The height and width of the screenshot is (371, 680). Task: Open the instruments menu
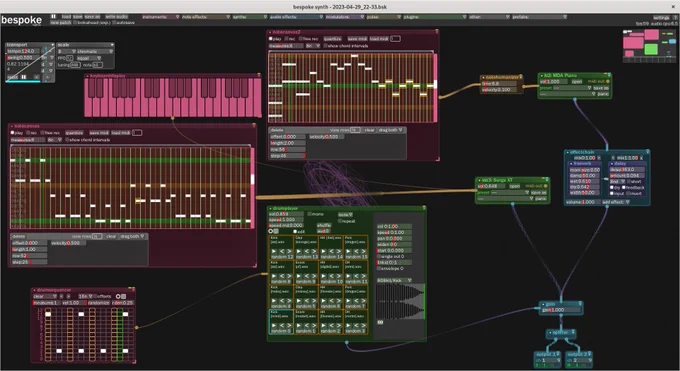click(x=160, y=16)
